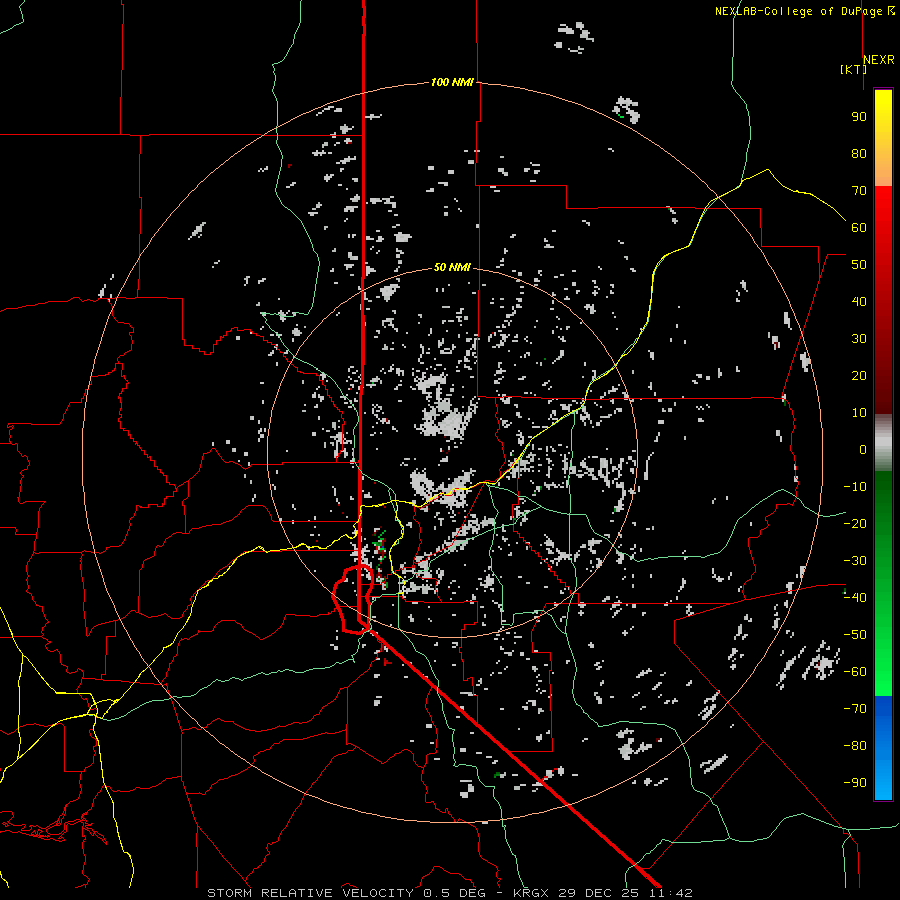Image resolution: width=900 pixels, height=900 pixels.
Task: Click the 11:42 time stamp in footer
Action: click(x=671, y=893)
